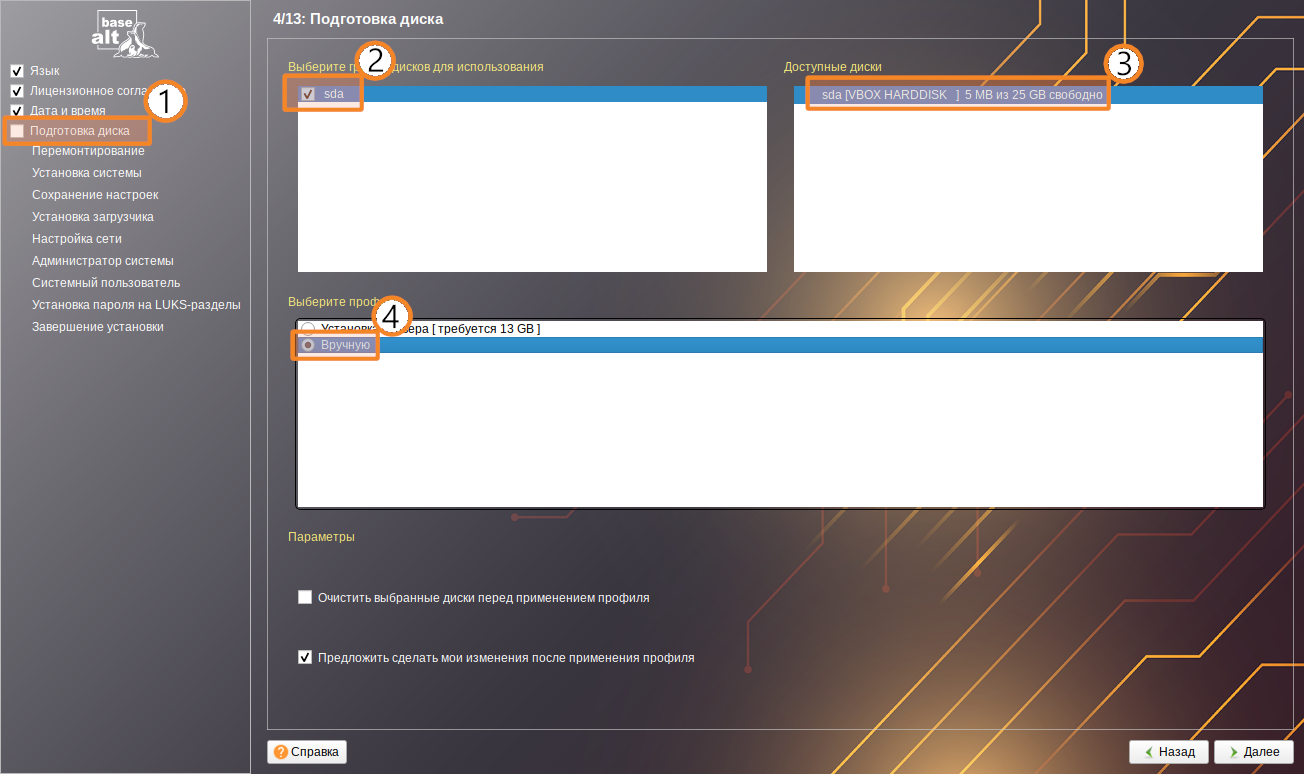
Task: Click annotation marker number 1
Action: [166, 102]
